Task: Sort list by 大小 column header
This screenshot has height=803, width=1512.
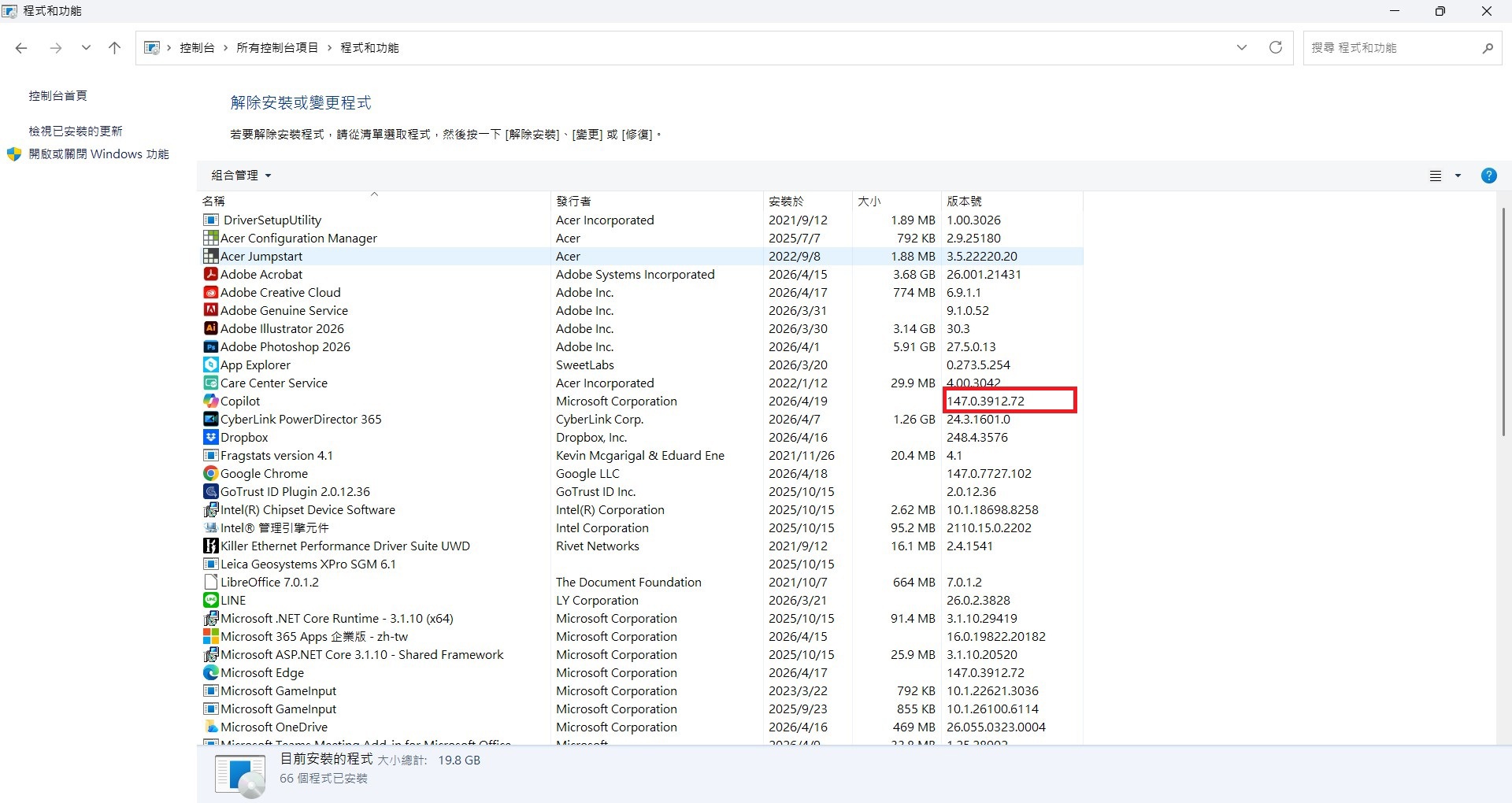Action: [x=897, y=201]
